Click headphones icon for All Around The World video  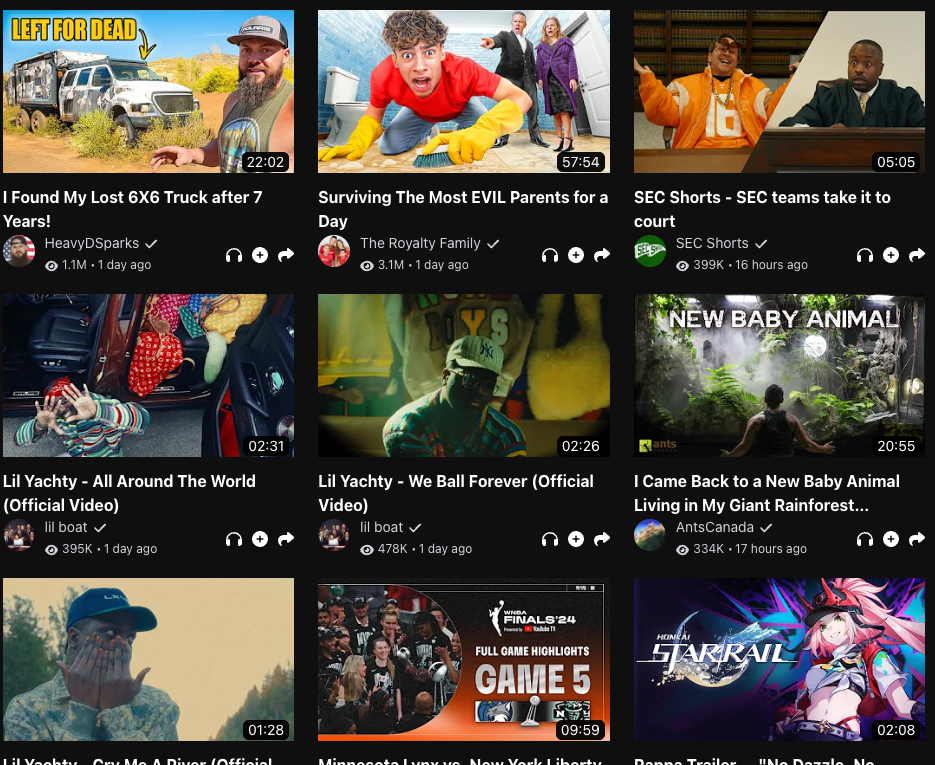234,539
